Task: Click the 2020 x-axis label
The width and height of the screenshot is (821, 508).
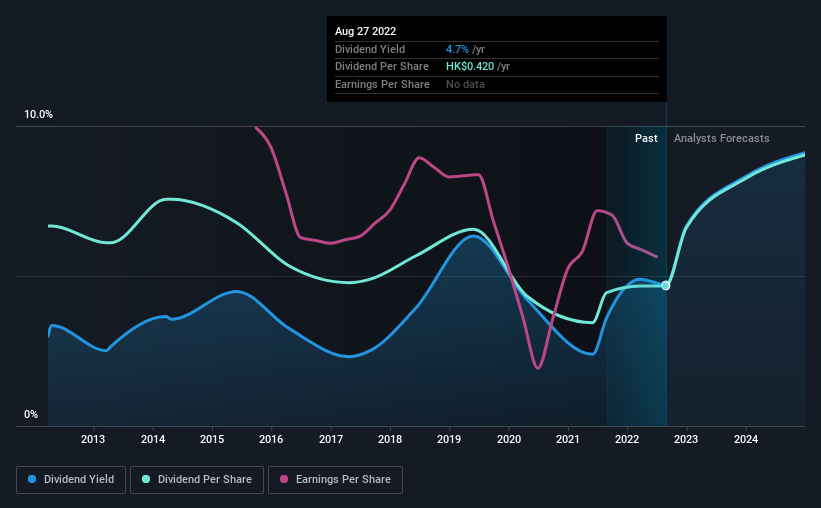Action: (509, 439)
